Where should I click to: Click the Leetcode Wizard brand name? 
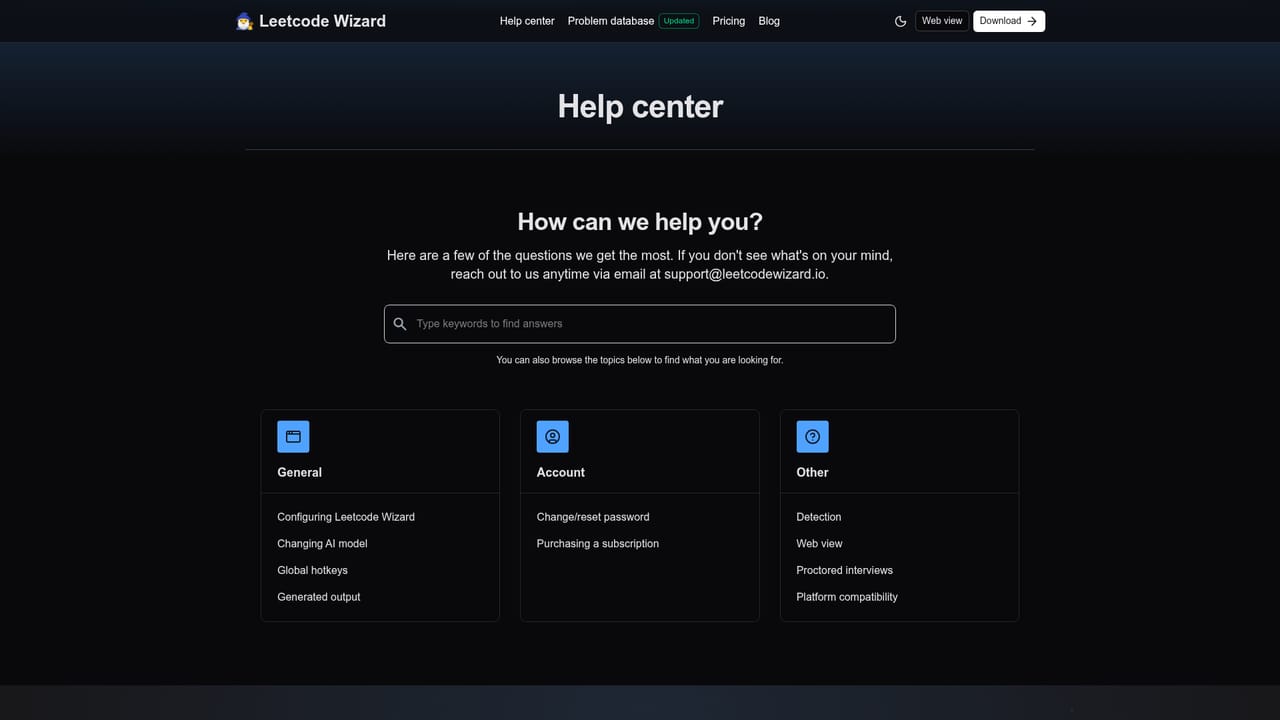tap(322, 21)
